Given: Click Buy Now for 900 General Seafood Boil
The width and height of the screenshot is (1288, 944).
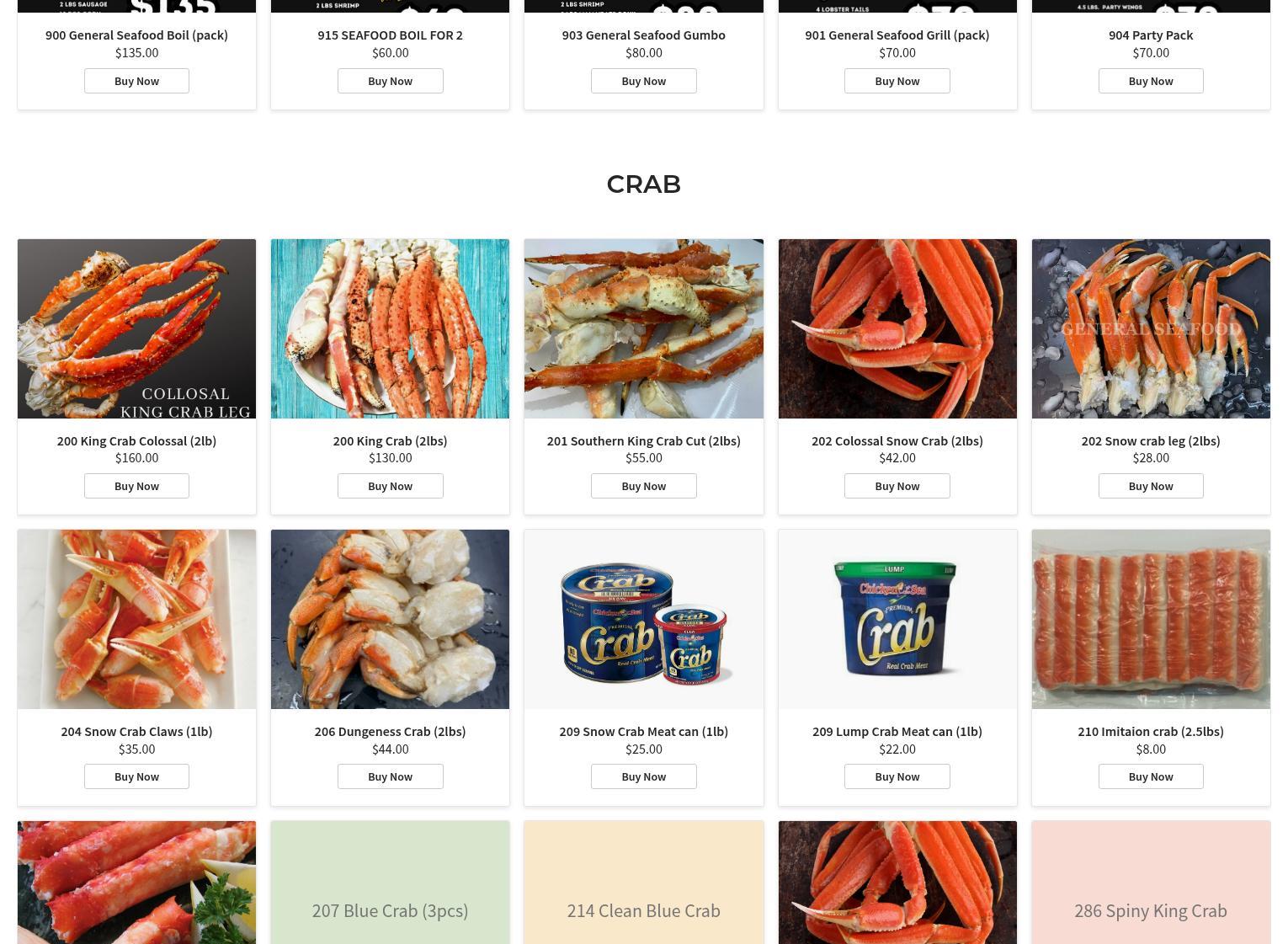Looking at the screenshot, I should (136, 81).
